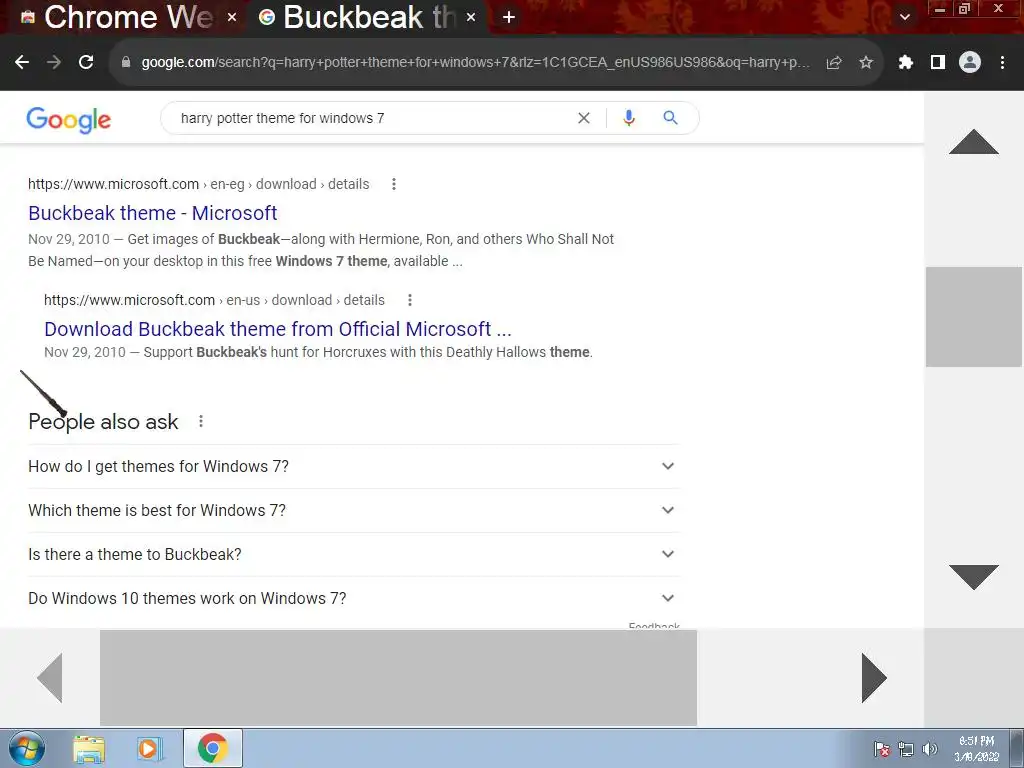Image resolution: width=1024 pixels, height=768 pixels.
Task: Open the tab search dropdown arrow
Action: pyautogui.click(x=904, y=17)
